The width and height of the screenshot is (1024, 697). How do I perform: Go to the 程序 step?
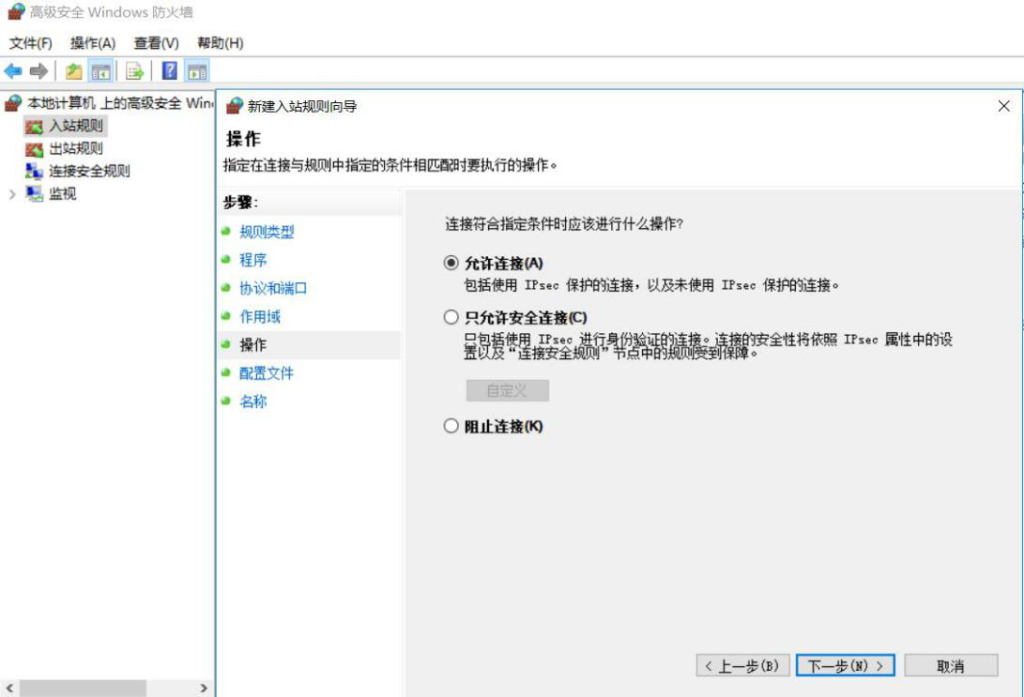(253, 260)
